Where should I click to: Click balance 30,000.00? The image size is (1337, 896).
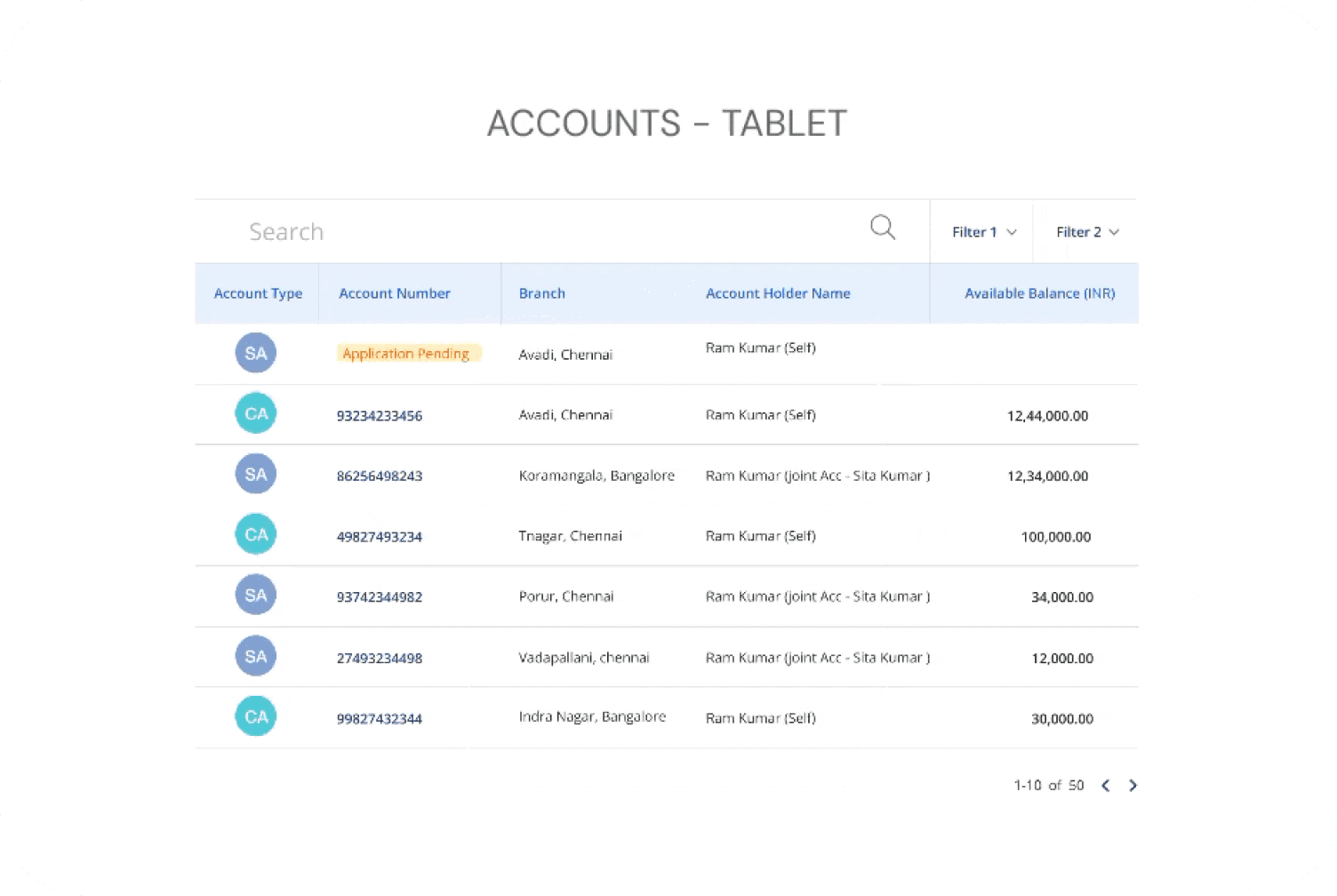pyautogui.click(x=1062, y=719)
